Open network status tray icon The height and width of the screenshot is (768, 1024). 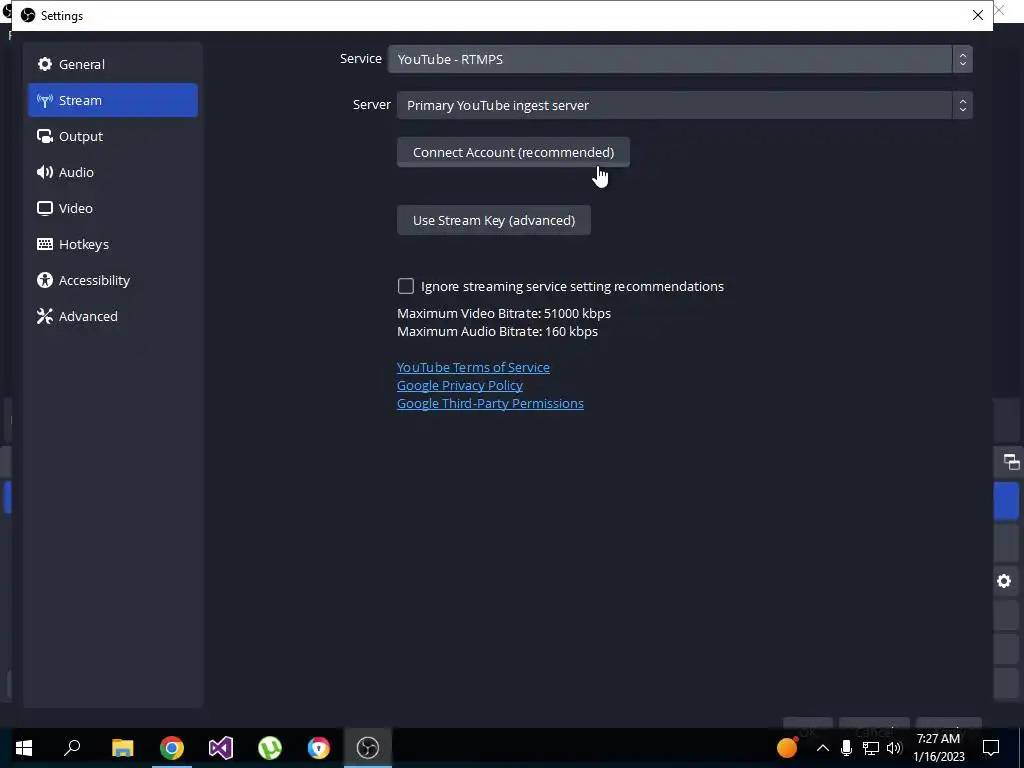pyautogui.click(x=871, y=748)
